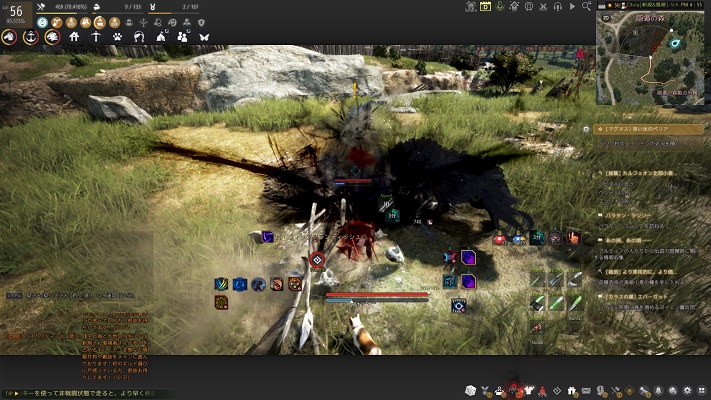This screenshot has width=711, height=400.
Task: Click the red HP potion quickslot
Action: [x=499, y=238]
